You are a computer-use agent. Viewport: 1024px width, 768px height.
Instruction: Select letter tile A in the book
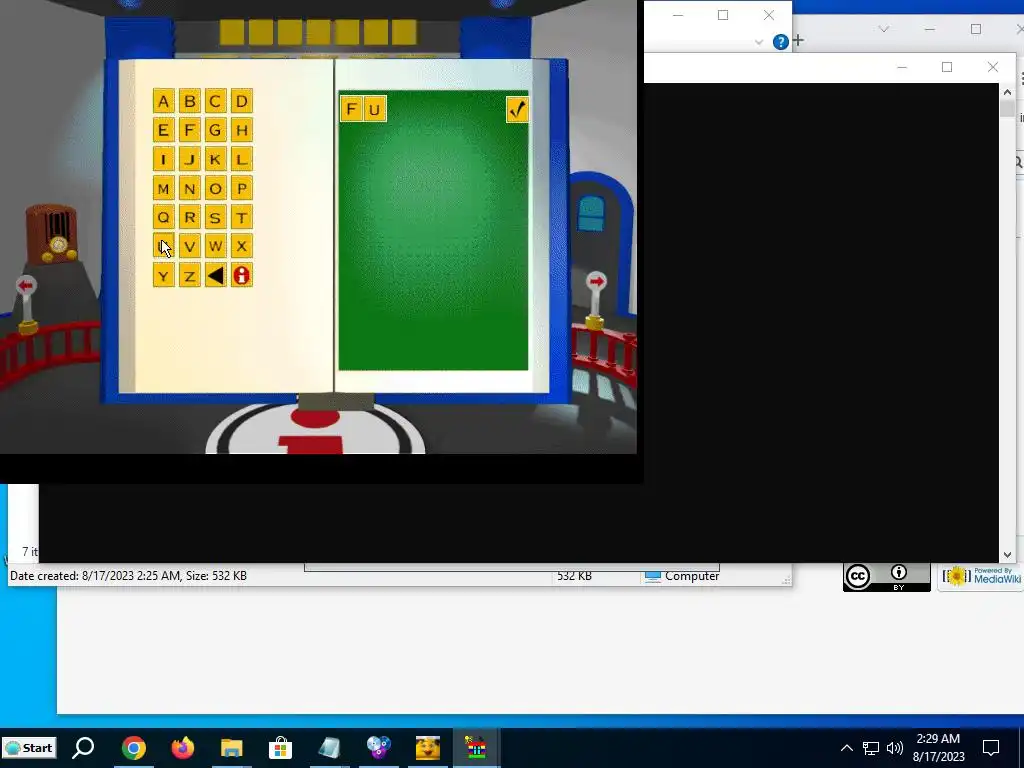(x=163, y=101)
